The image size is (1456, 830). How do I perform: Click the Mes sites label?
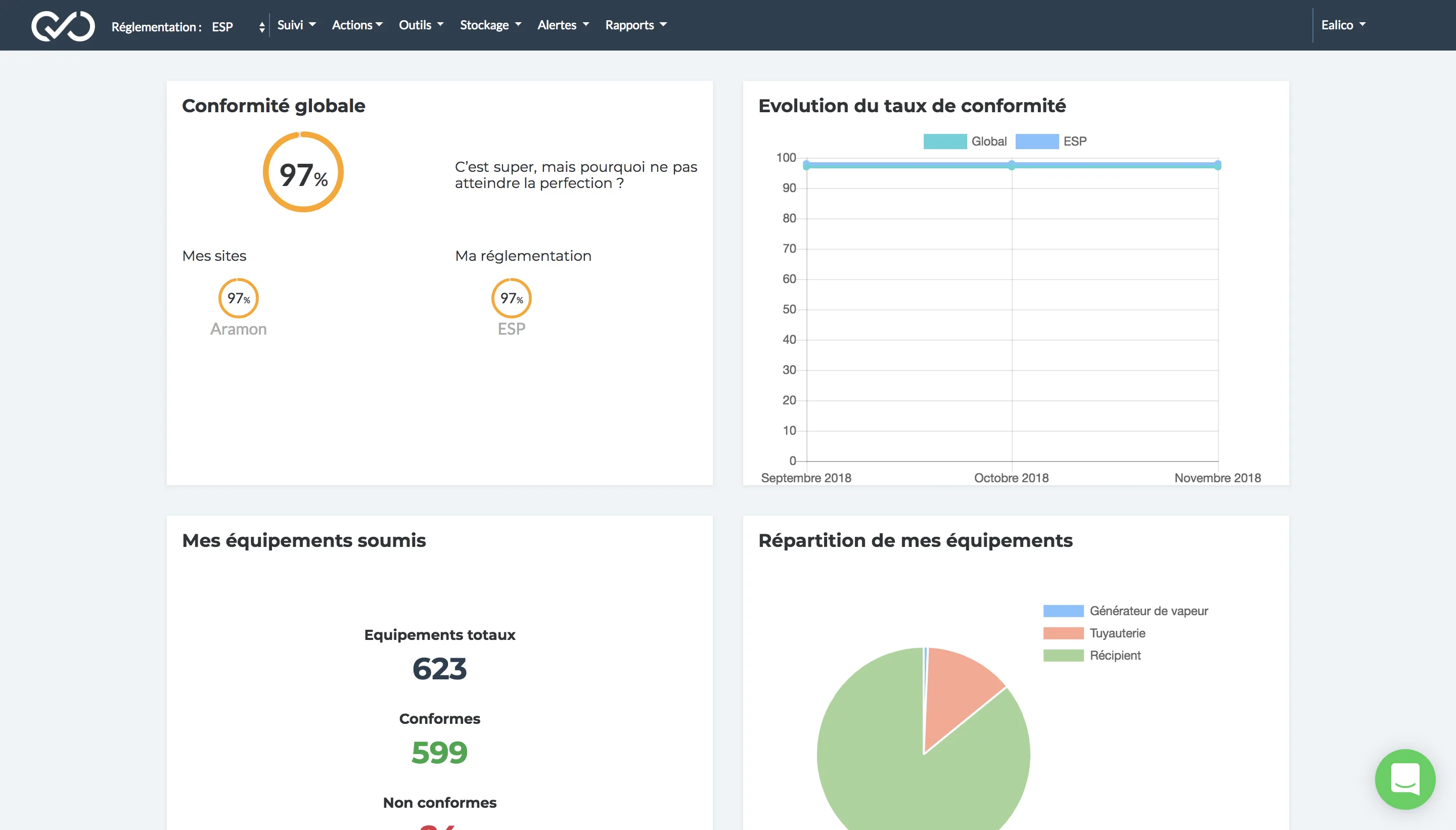tap(214, 256)
